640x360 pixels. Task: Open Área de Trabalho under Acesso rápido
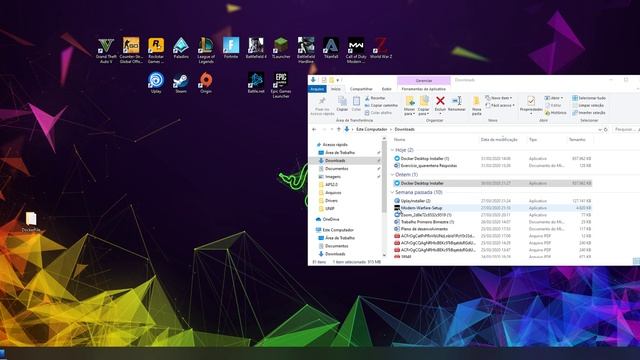tap(340, 153)
